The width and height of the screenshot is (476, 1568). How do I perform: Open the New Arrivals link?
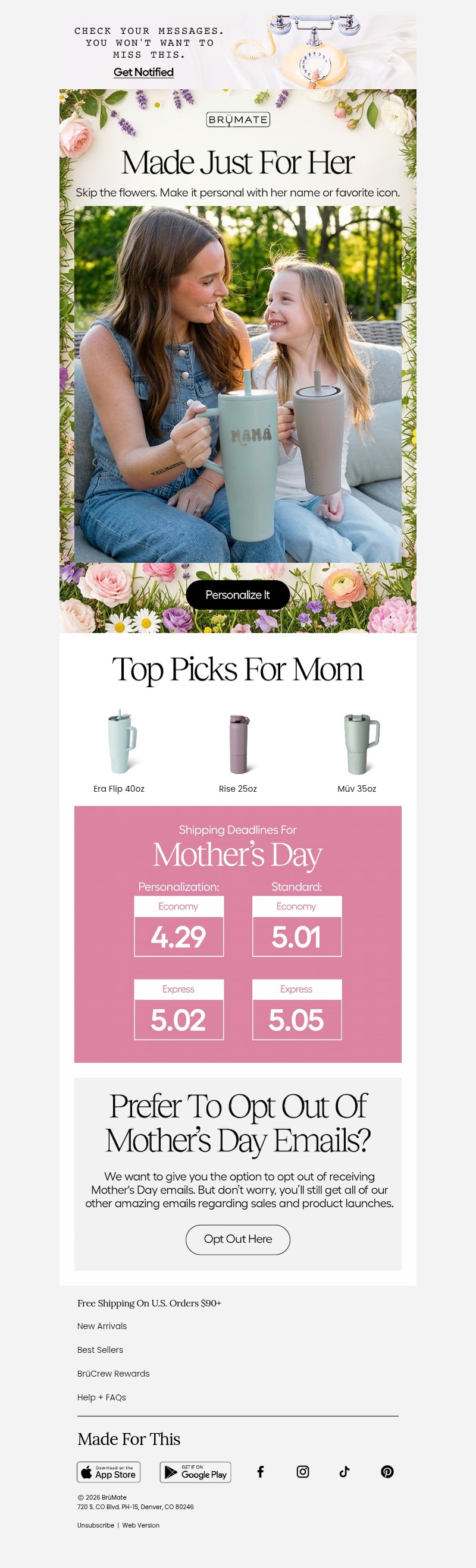point(102,1325)
